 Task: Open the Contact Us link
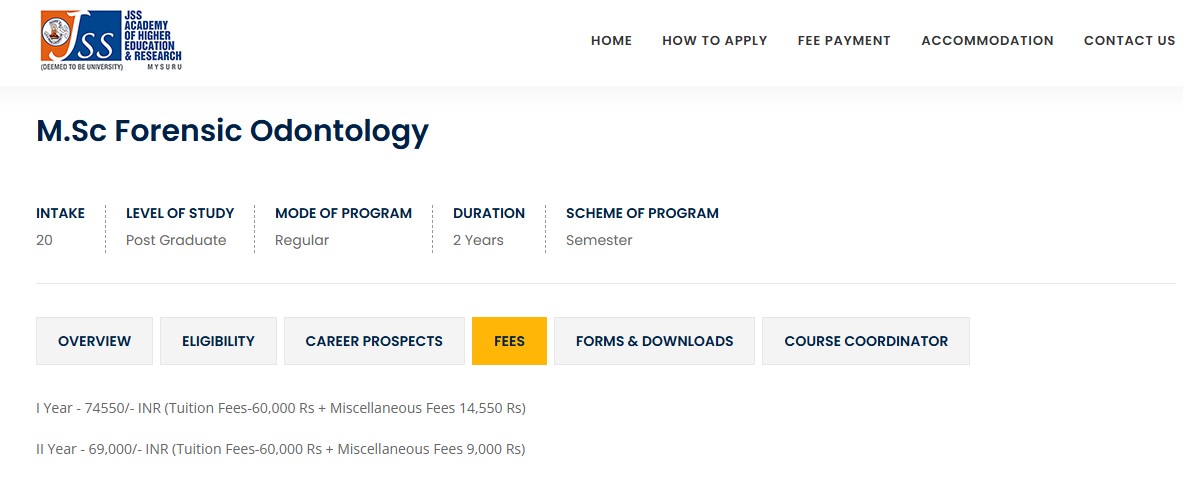tap(1129, 41)
